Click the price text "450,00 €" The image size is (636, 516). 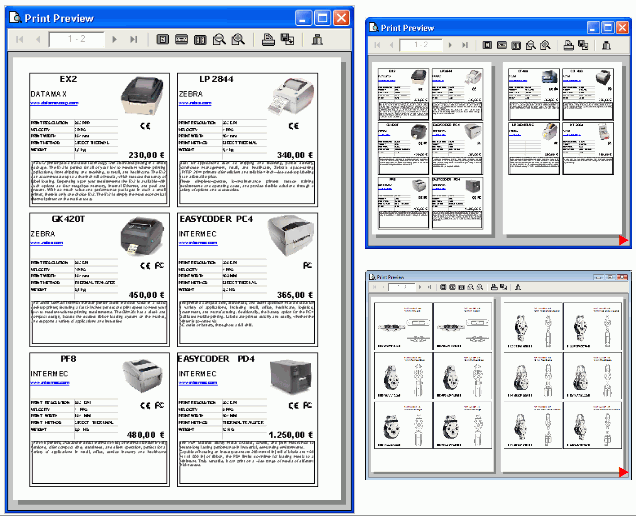tap(146, 295)
